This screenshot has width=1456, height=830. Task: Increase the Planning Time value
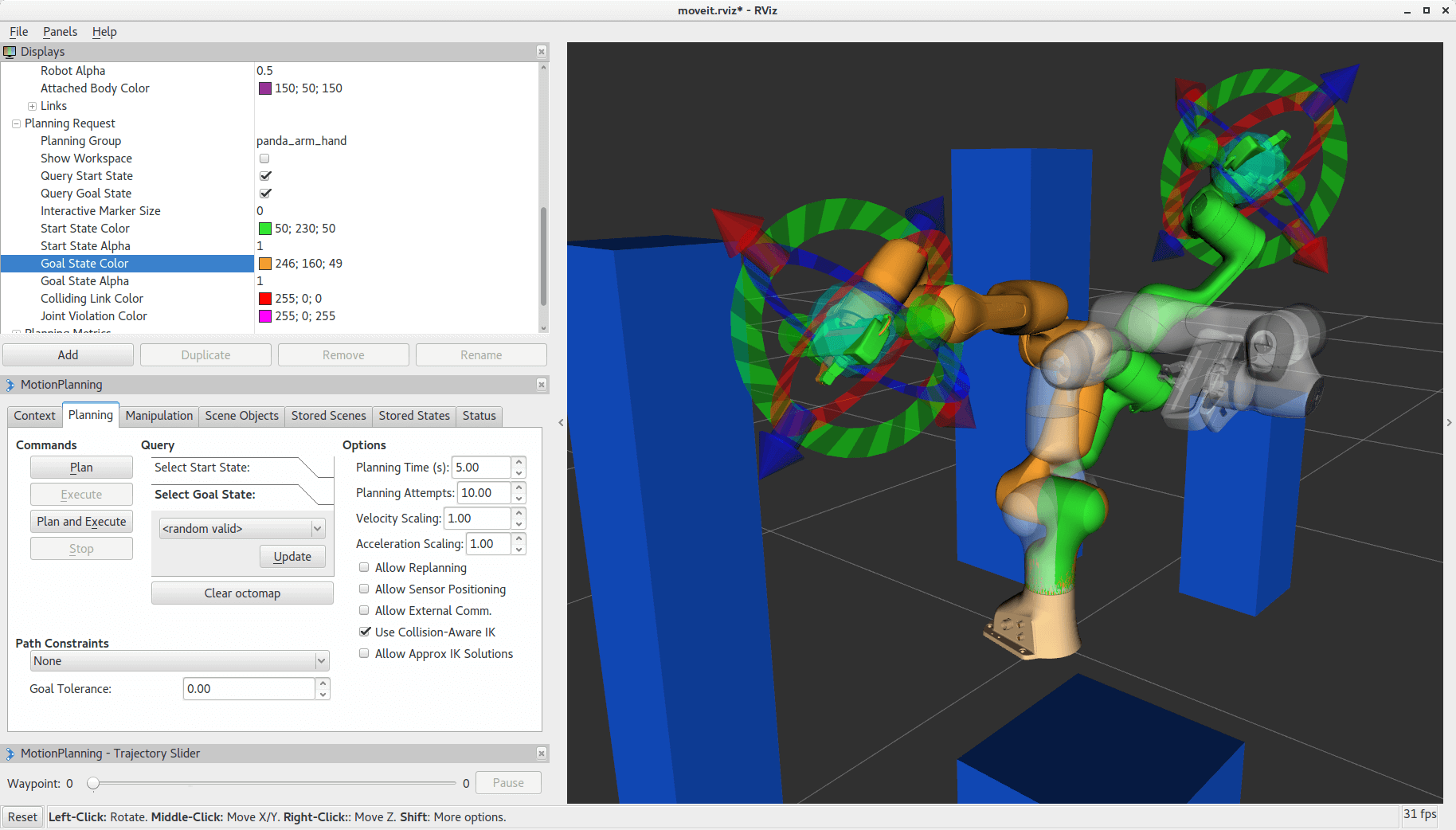[x=519, y=462]
